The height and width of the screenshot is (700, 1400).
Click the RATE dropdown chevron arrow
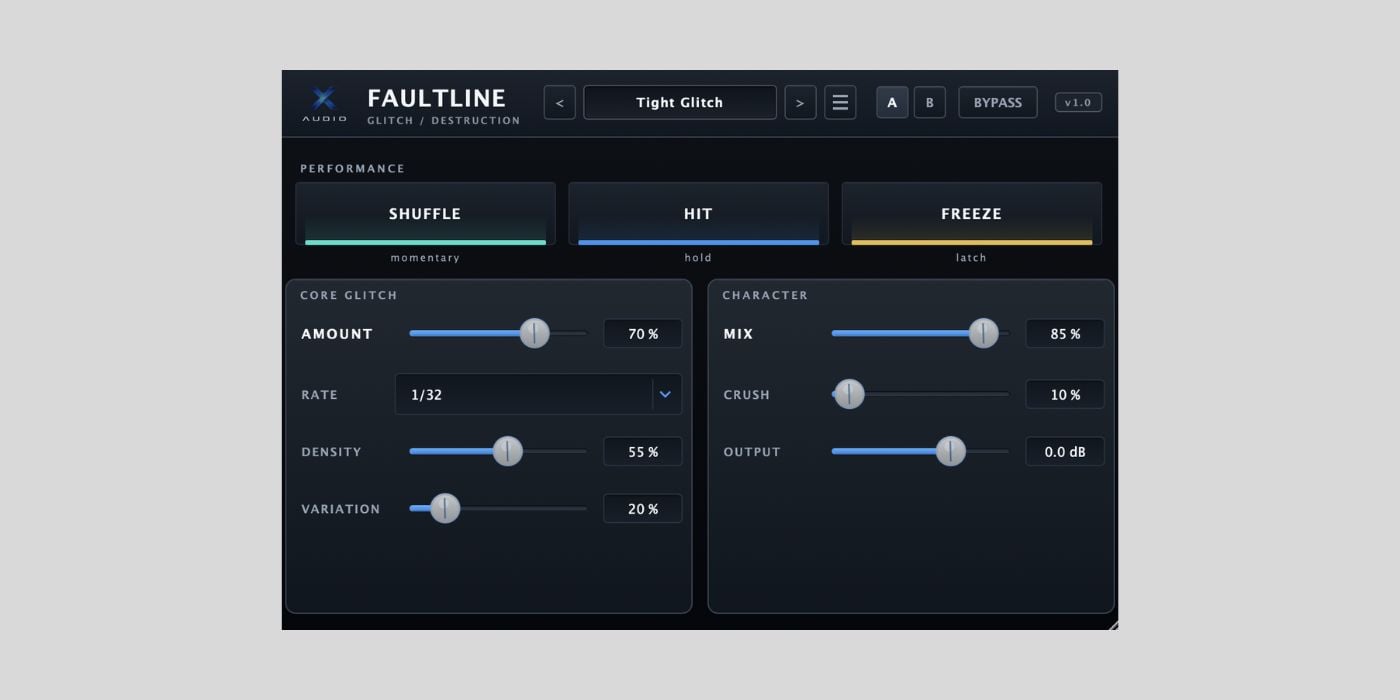click(665, 394)
